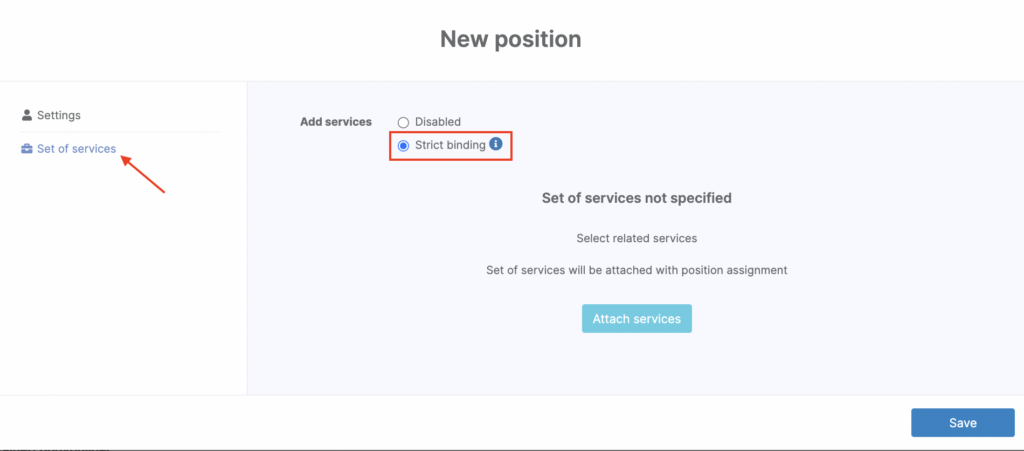Switch to the Set of services section
This screenshot has height=451, width=1024.
tap(76, 149)
